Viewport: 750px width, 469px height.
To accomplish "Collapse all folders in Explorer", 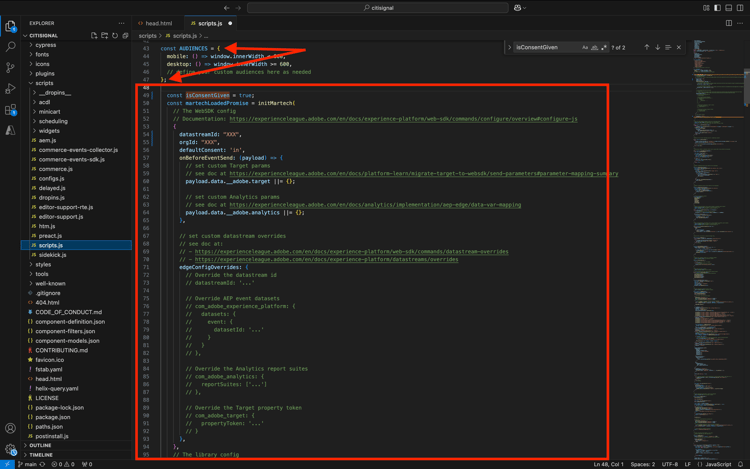I will (124, 35).
